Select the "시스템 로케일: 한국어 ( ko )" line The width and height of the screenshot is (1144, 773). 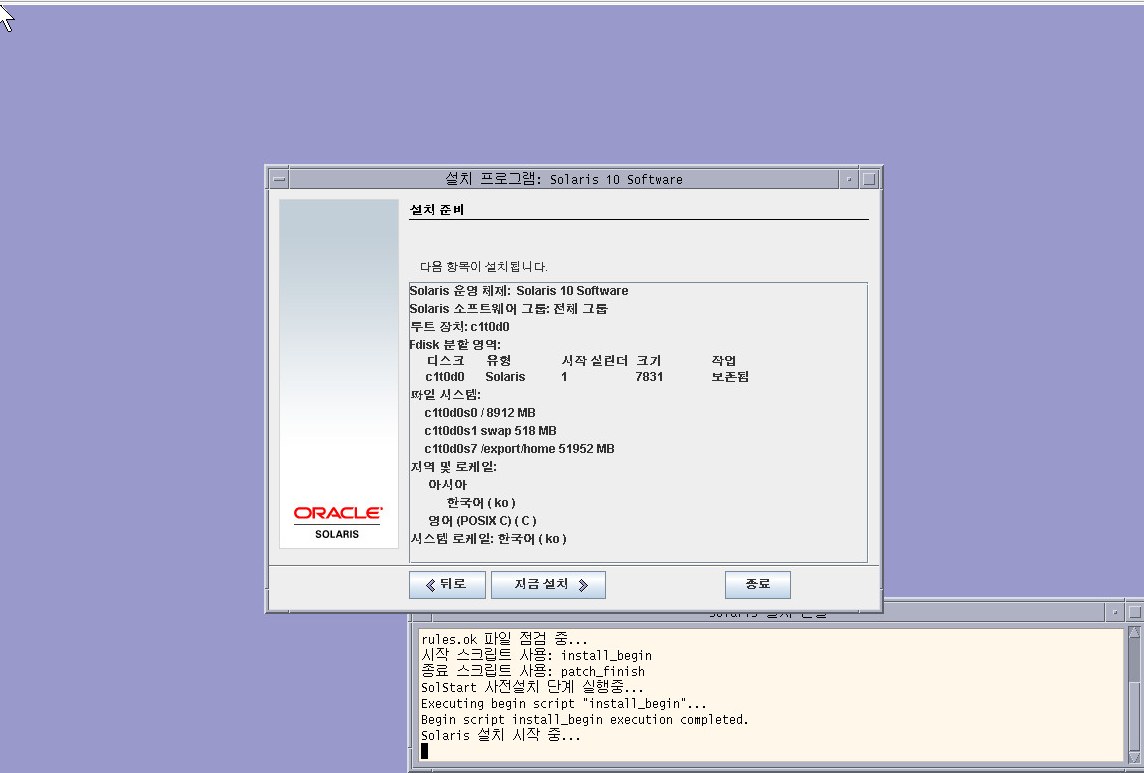click(x=489, y=539)
